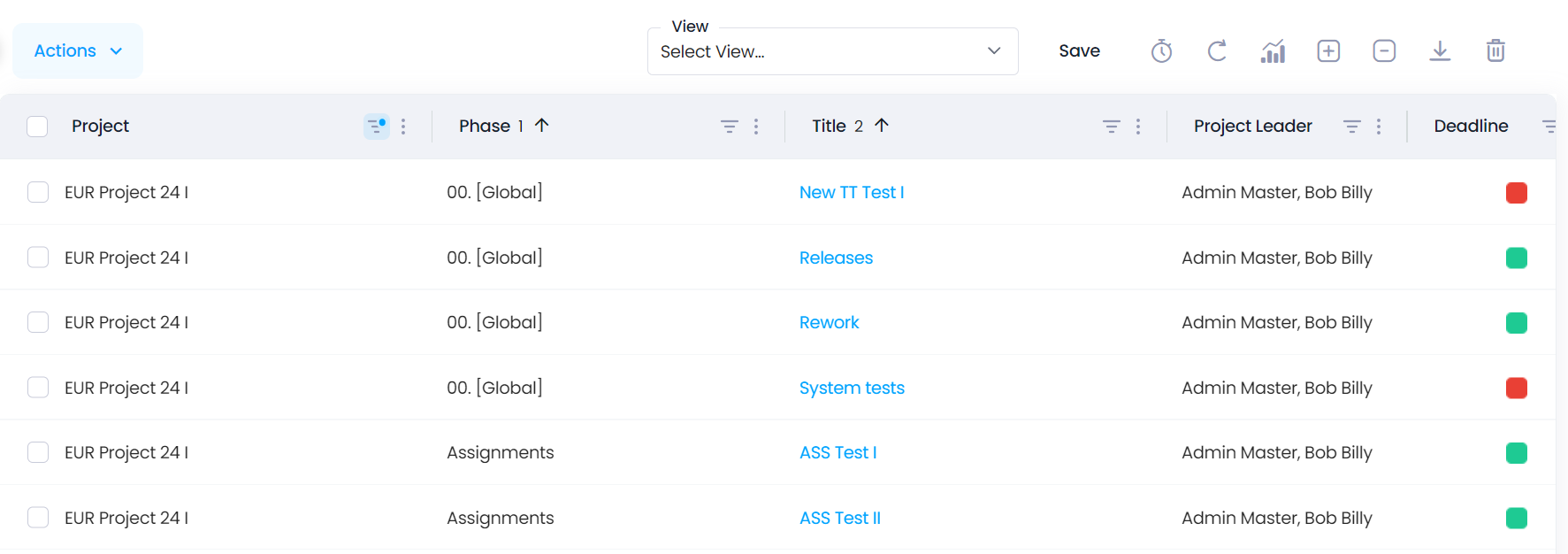Tick the System tests row checkbox

click(x=38, y=388)
